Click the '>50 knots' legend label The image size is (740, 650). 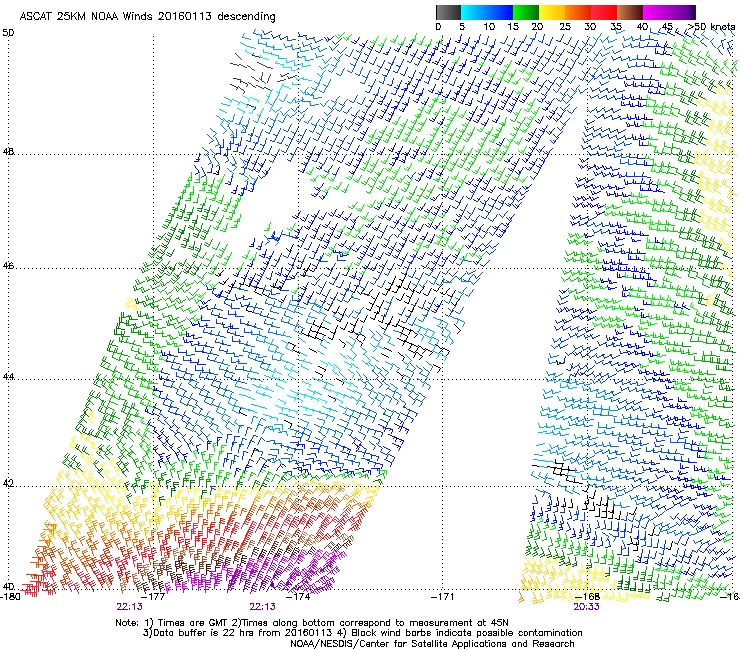(x=712, y=27)
